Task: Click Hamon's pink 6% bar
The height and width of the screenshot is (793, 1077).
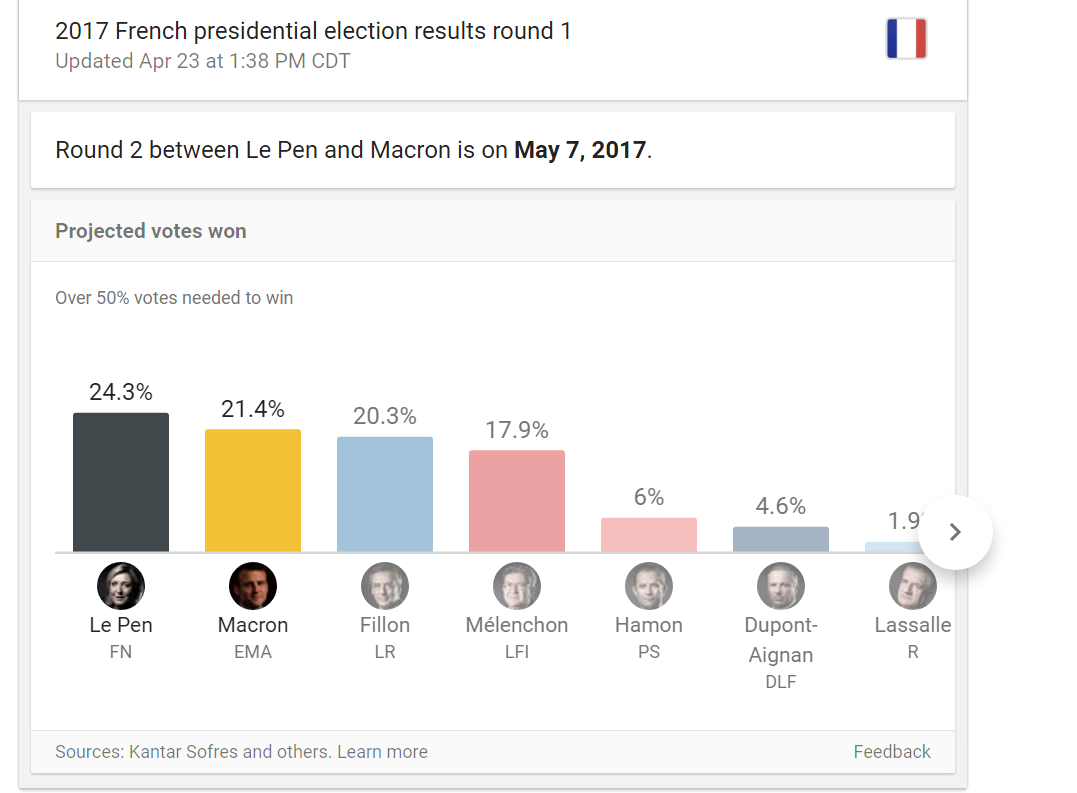Action: tap(649, 535)
